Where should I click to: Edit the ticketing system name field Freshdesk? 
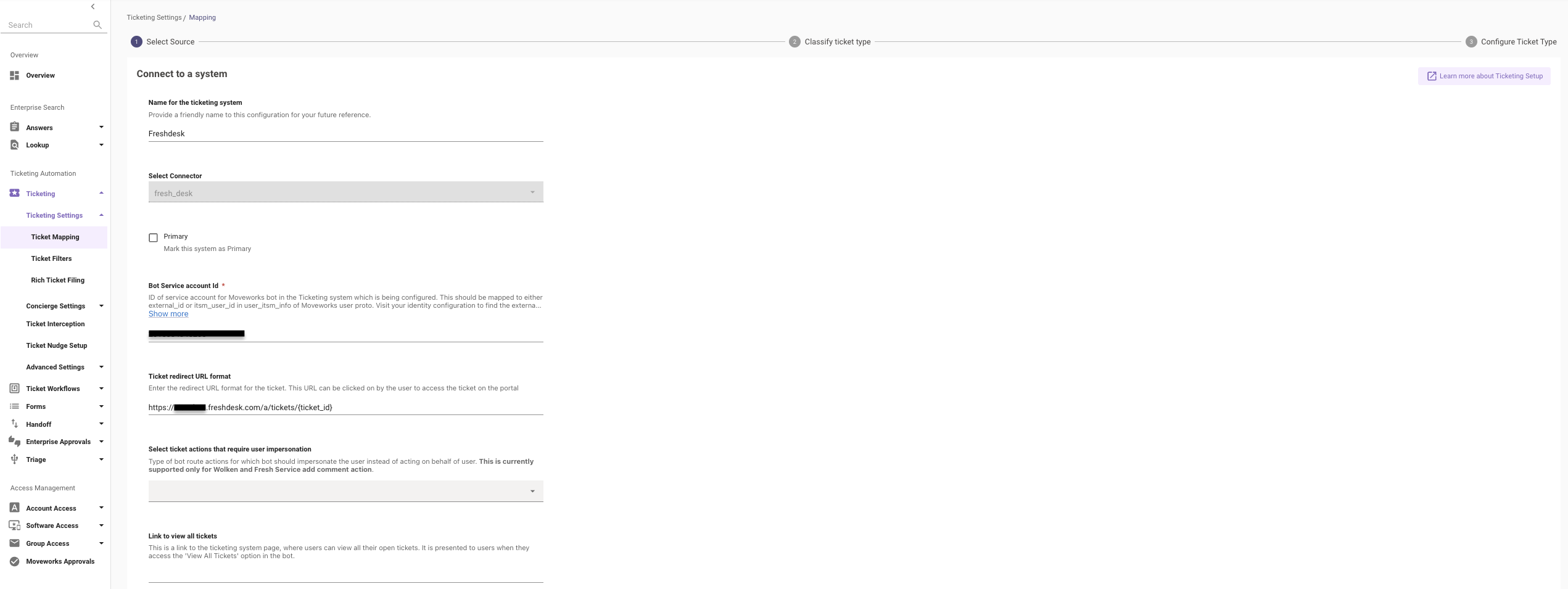pos(345,133)
